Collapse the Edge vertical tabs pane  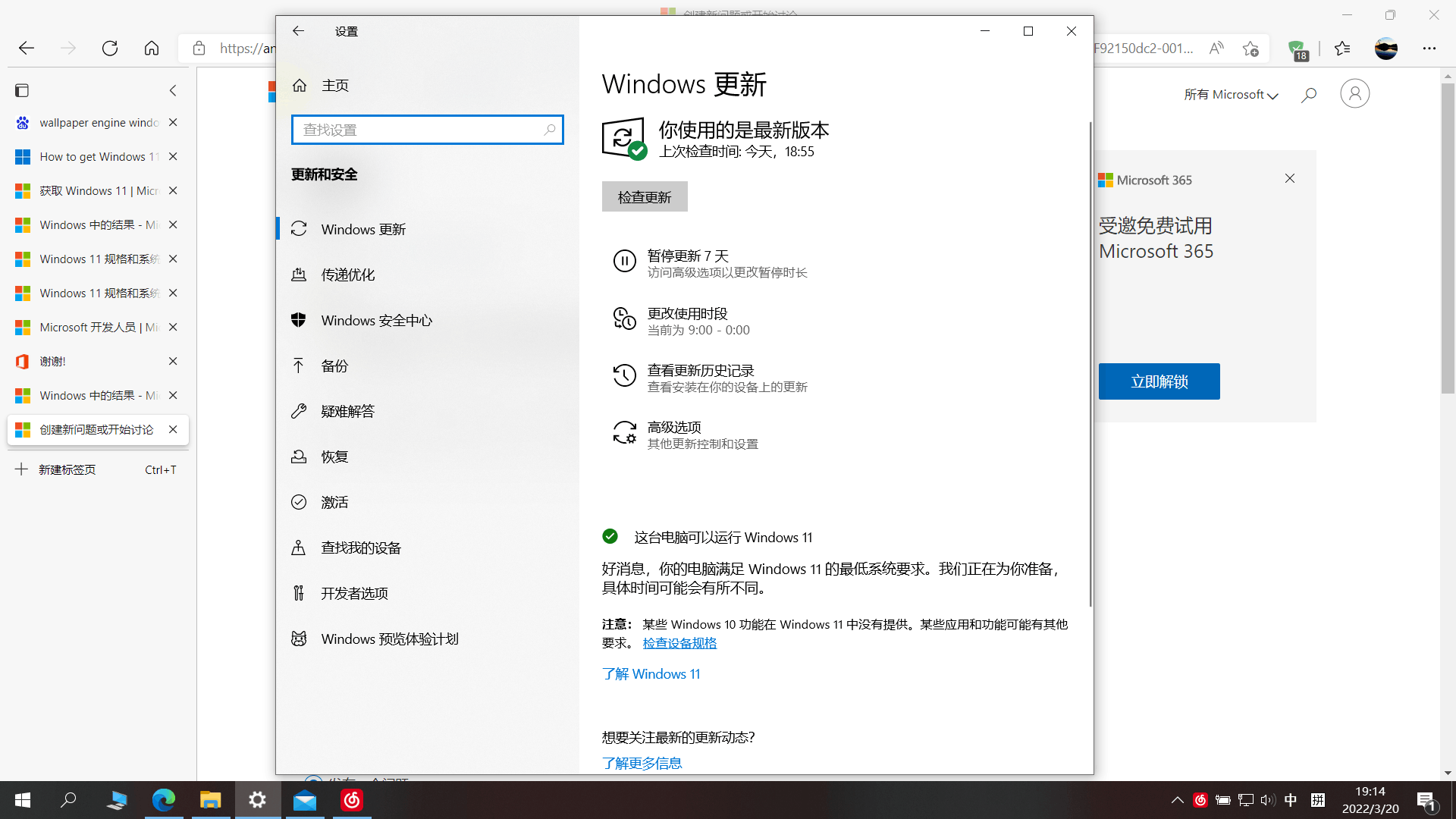(173, 91)
